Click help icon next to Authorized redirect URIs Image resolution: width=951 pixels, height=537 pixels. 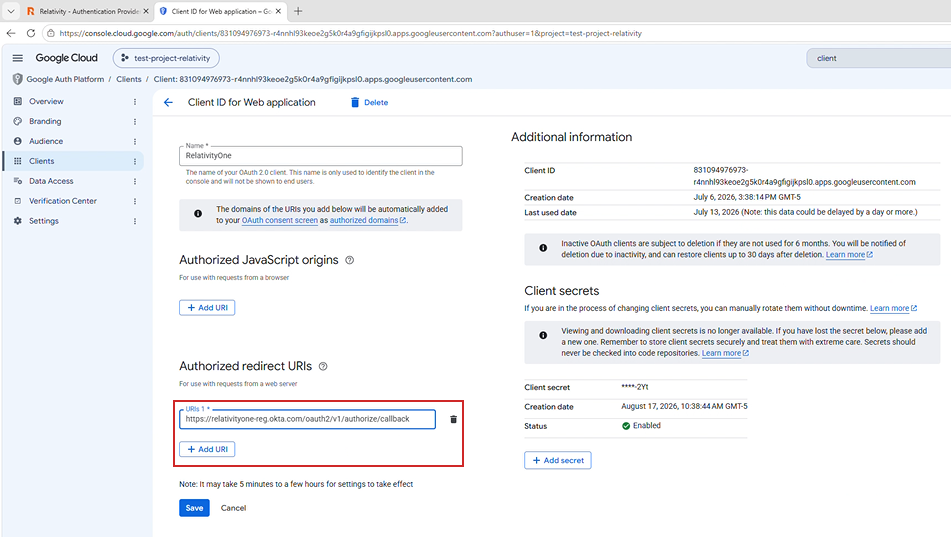point(323,366)
